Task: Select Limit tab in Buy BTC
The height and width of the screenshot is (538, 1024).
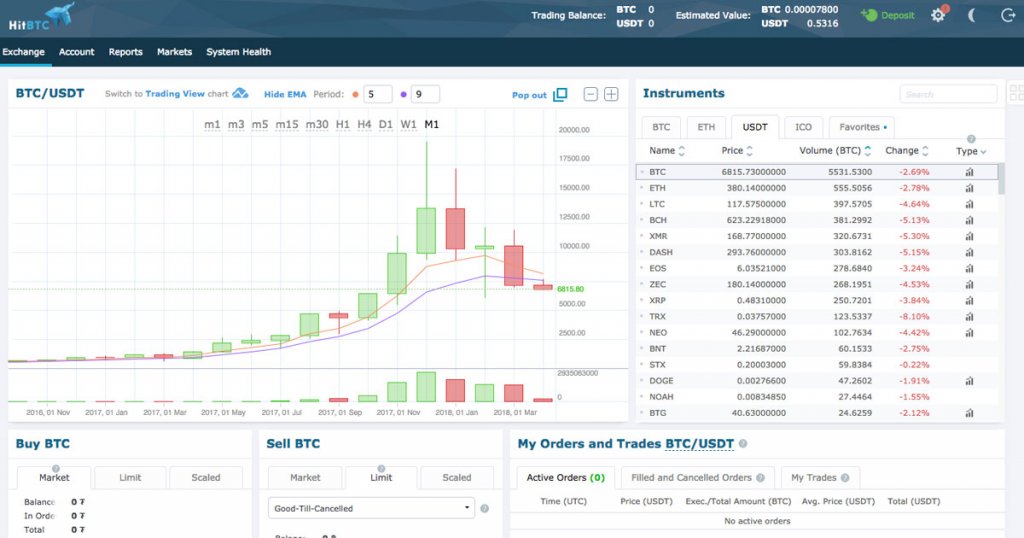Action: [130, 478]
